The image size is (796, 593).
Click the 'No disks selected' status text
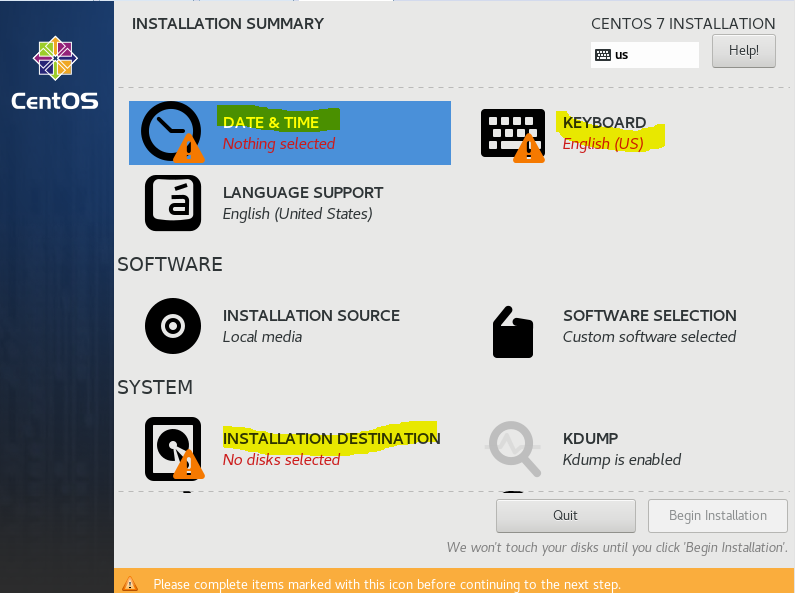[281, 459]
